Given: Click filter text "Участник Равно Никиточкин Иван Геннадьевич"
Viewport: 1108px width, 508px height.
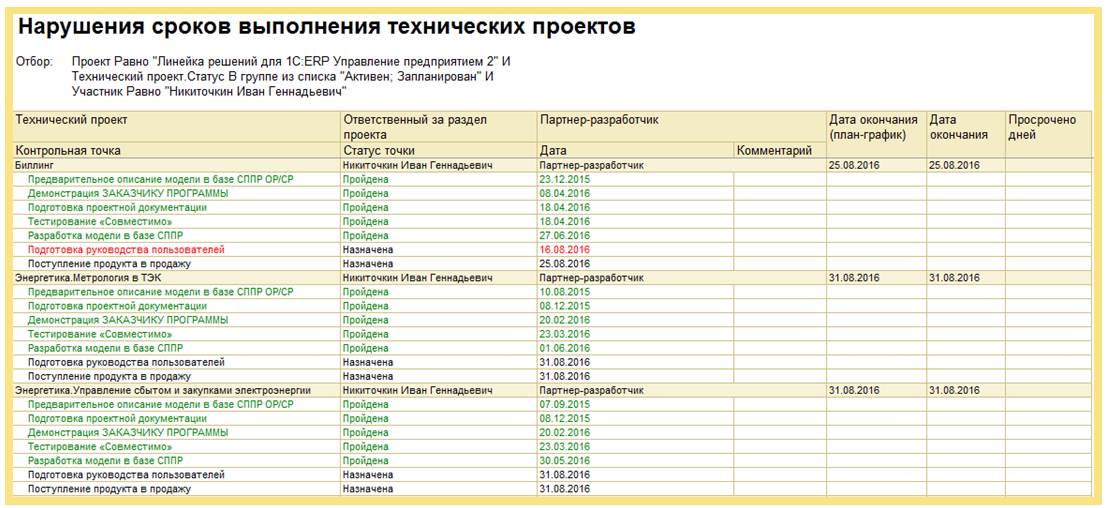Looking at the screenshot, I should click(x=211, y=91).
